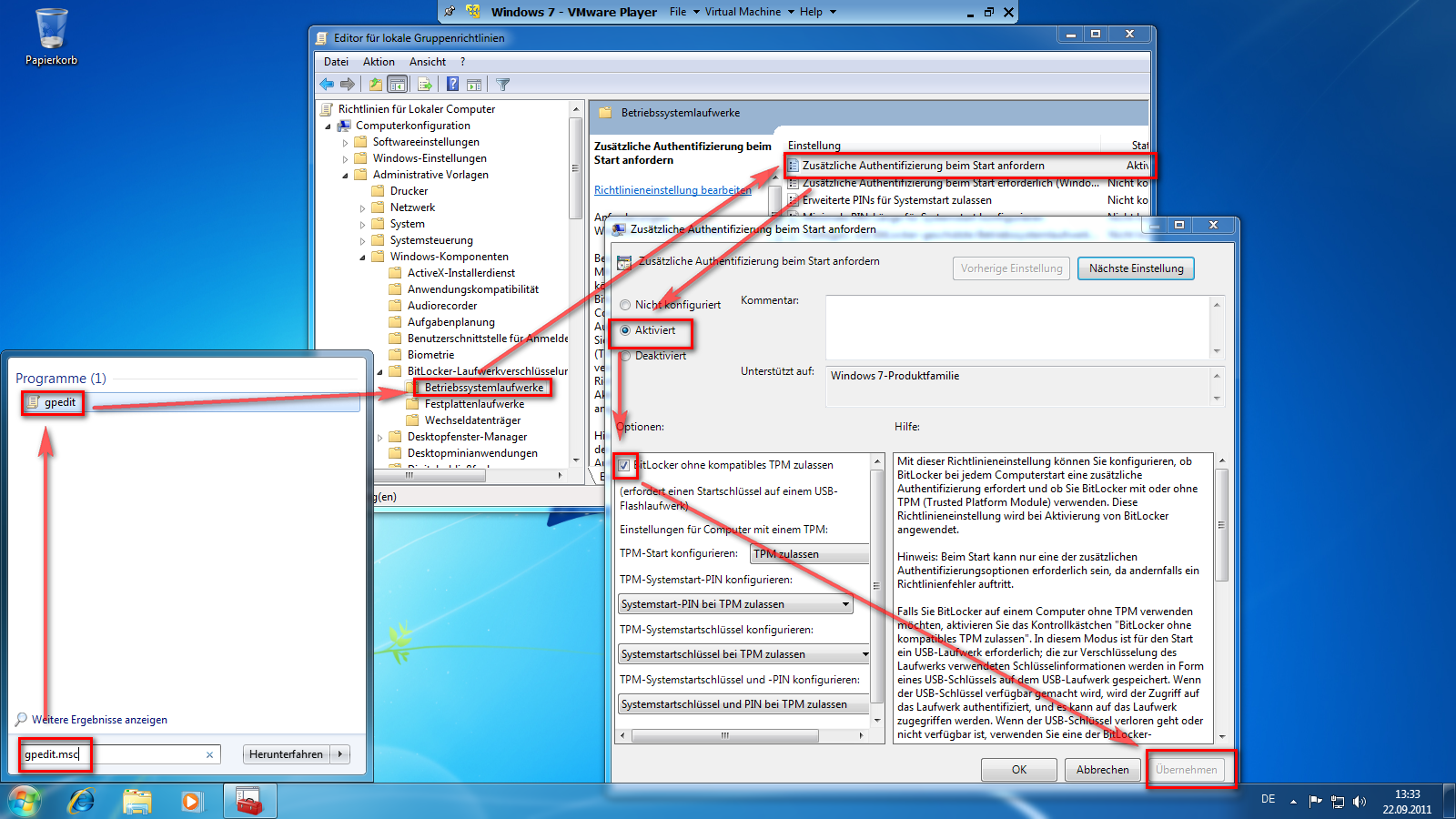Expand the Desktopfenster-Manager node
Image resolution: width=1456 pixels, height=819 pixels.
379,438
